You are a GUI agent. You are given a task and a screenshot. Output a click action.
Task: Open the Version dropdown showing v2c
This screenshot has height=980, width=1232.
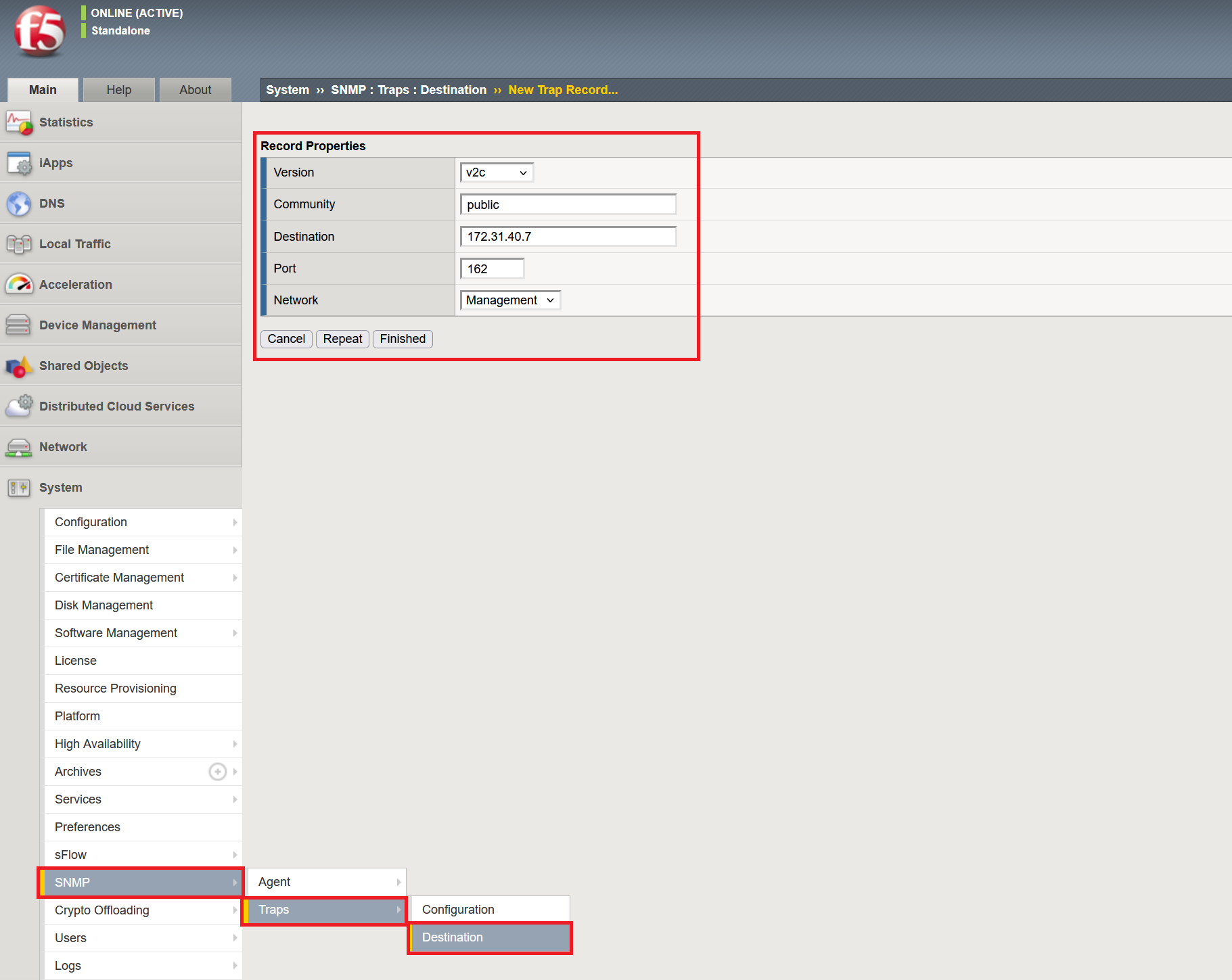[x=496, y=172]
